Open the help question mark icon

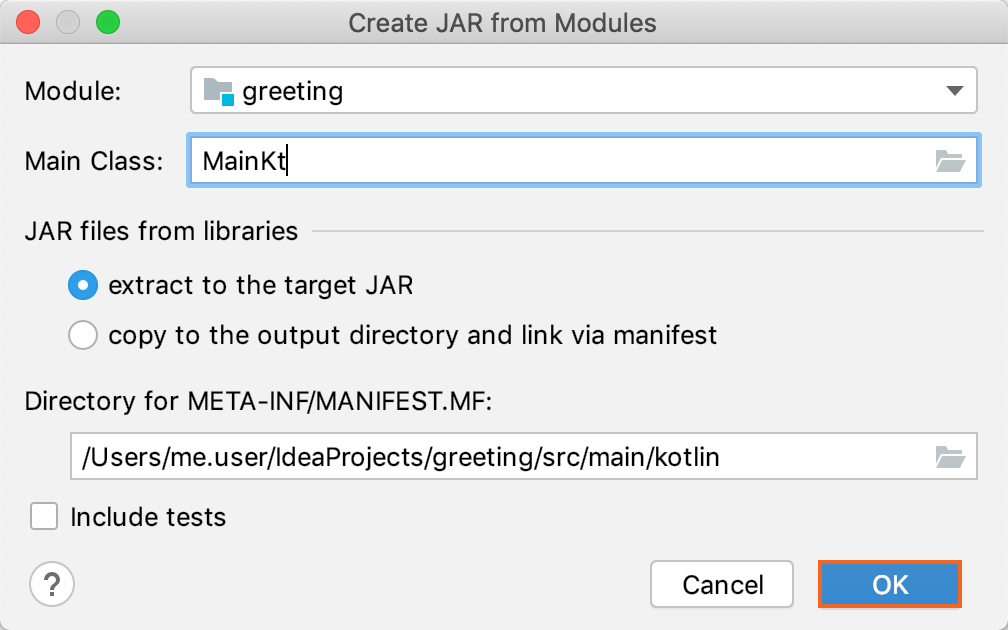click(x=52, y=584)
